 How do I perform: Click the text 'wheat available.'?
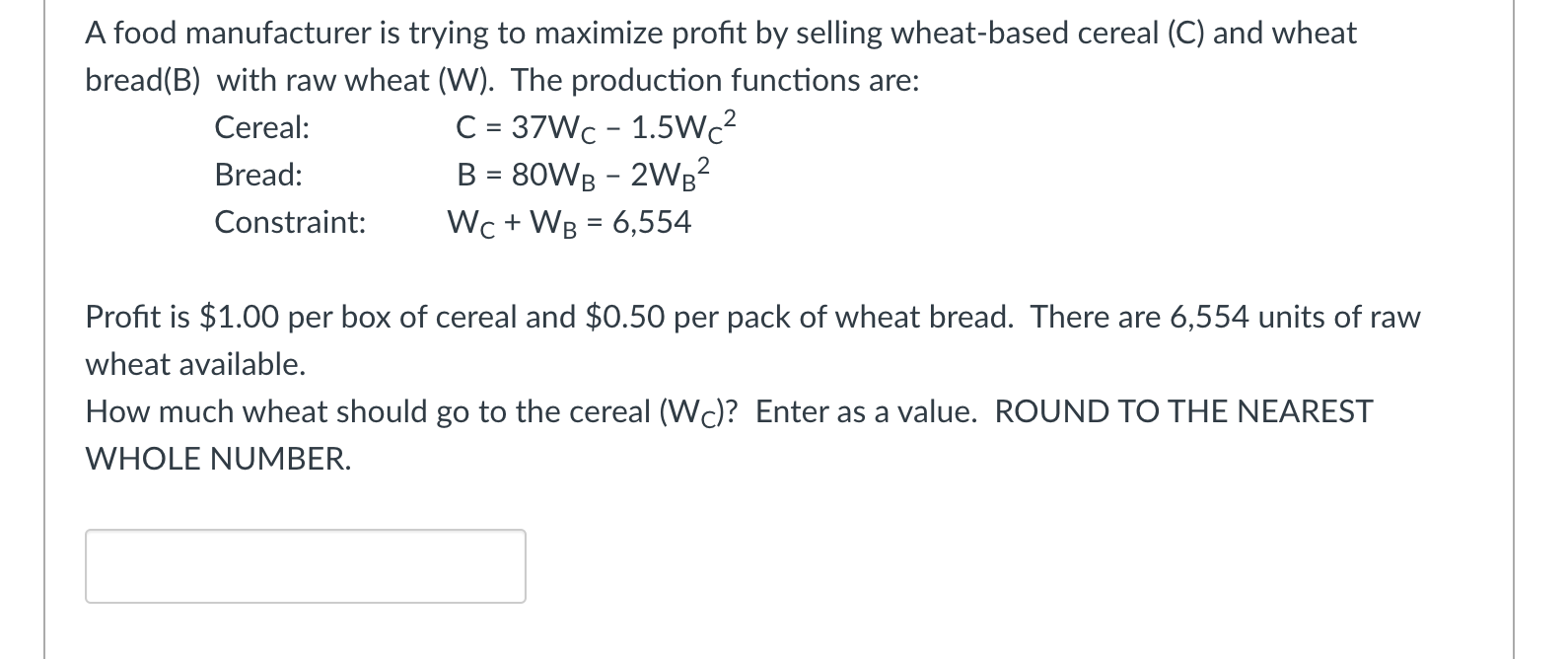pyautogui.click(x=195, y=364)
